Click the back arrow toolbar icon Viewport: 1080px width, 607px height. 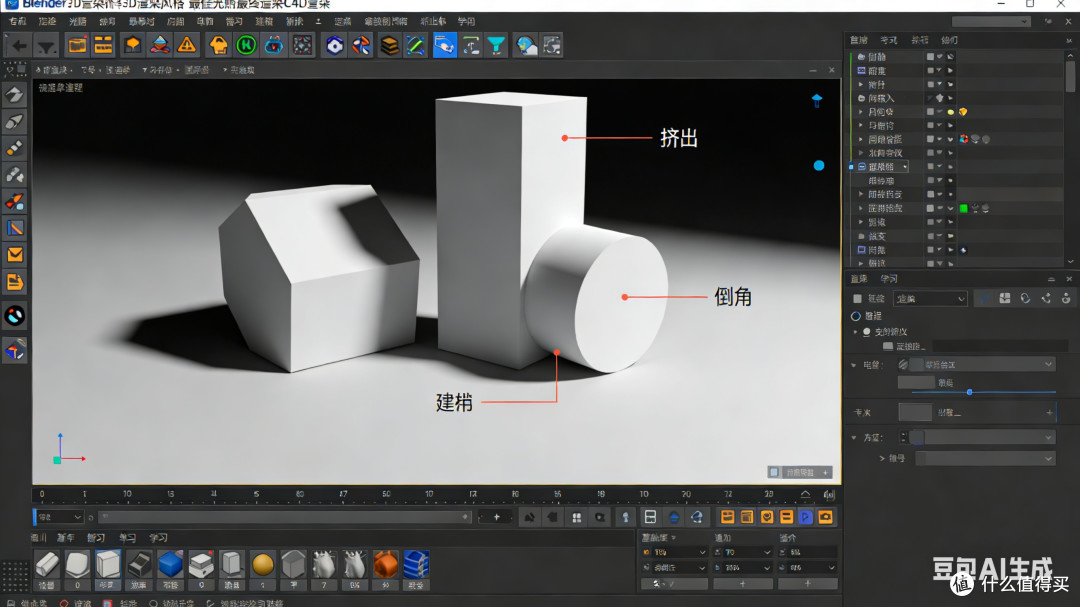(x=19, y=46)
